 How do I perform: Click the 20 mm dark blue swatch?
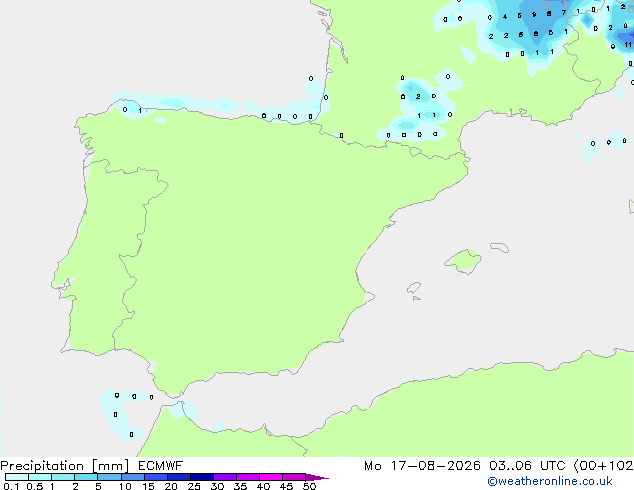(178, 477)
